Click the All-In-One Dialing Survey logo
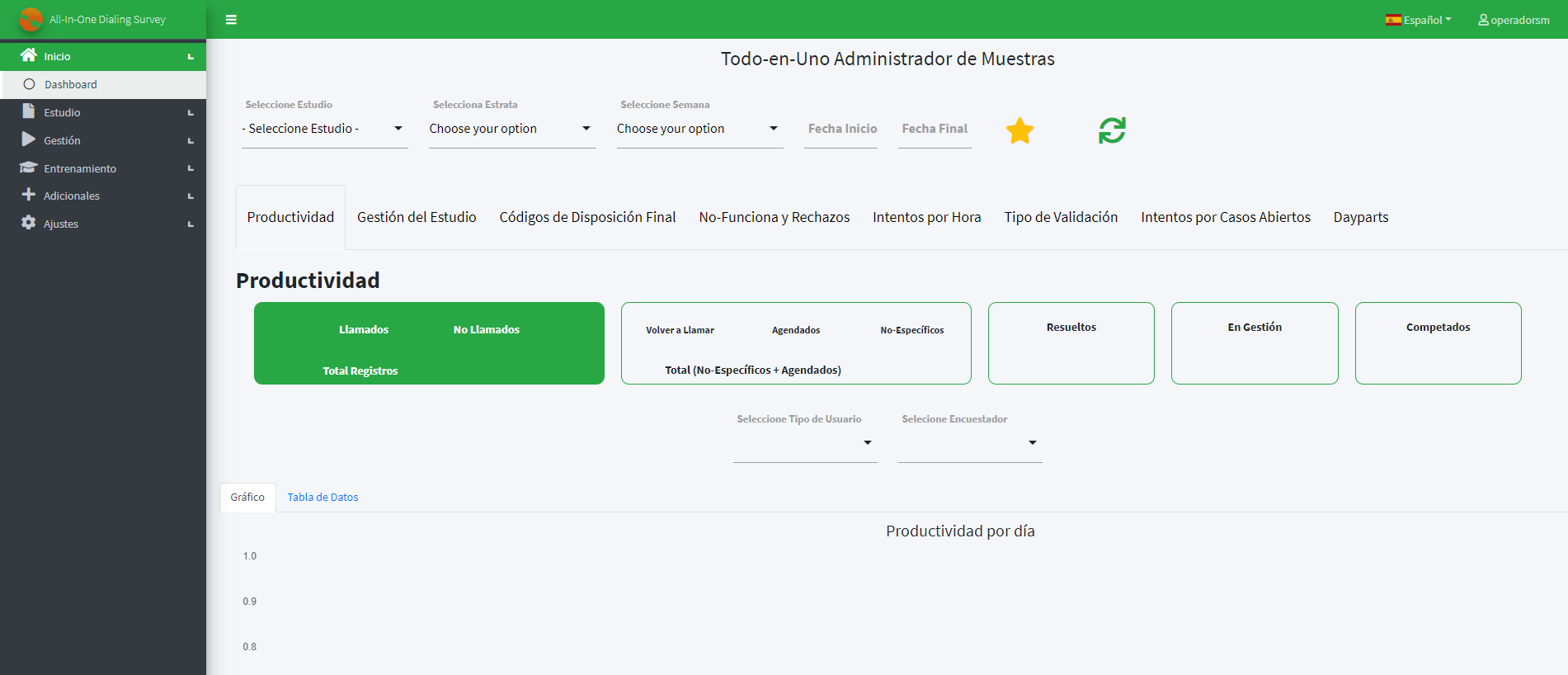The width and height of the screenshot is (1568, 675). (x=31, y=19)
